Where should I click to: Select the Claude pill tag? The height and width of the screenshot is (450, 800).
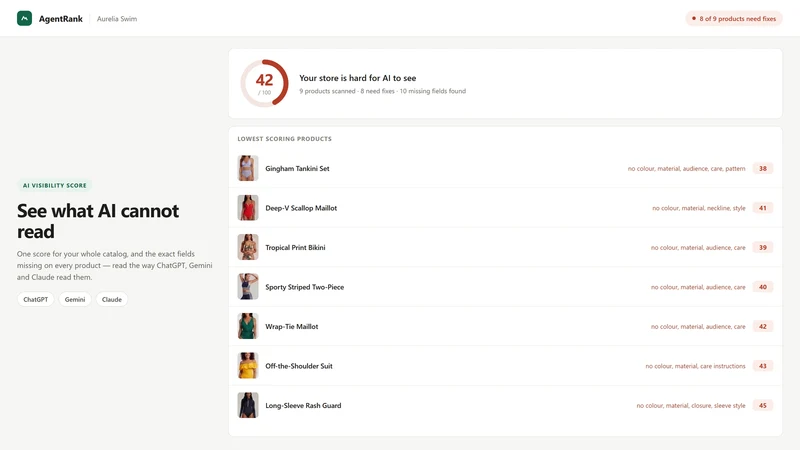pyautogui.click(x=112, y=299)
